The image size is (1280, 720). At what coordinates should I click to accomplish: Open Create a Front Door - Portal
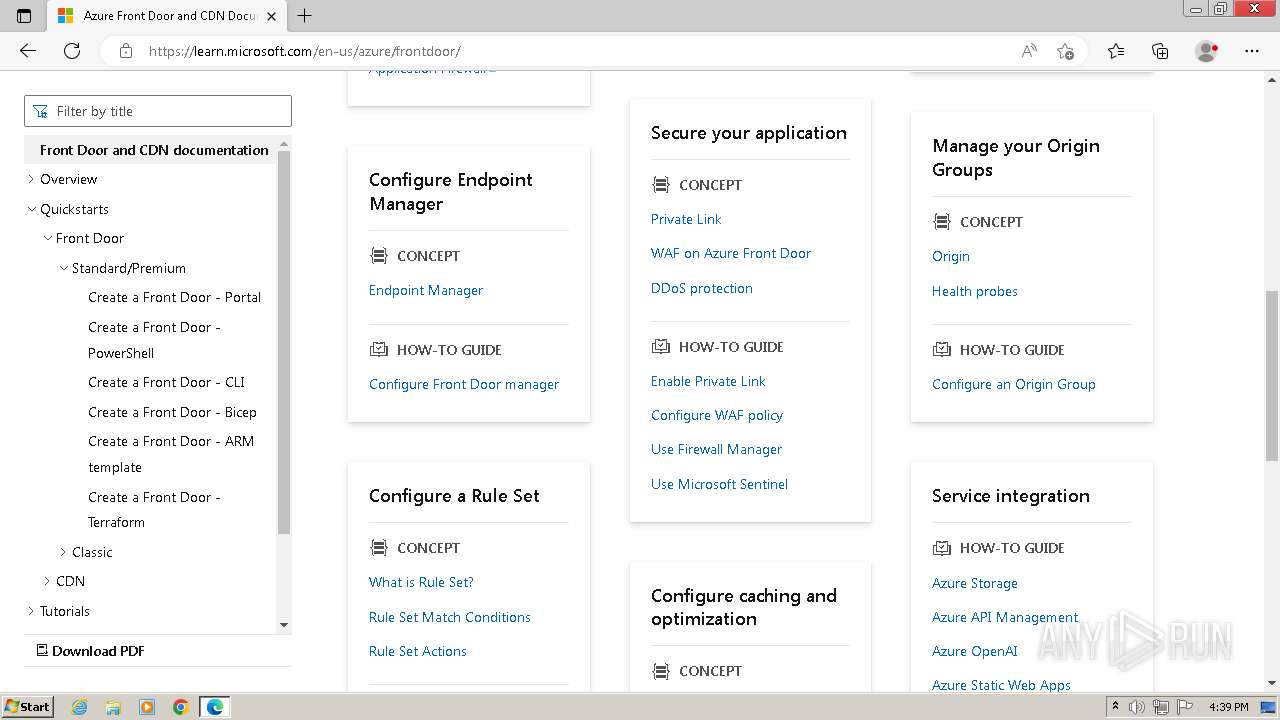coord(174,297)
